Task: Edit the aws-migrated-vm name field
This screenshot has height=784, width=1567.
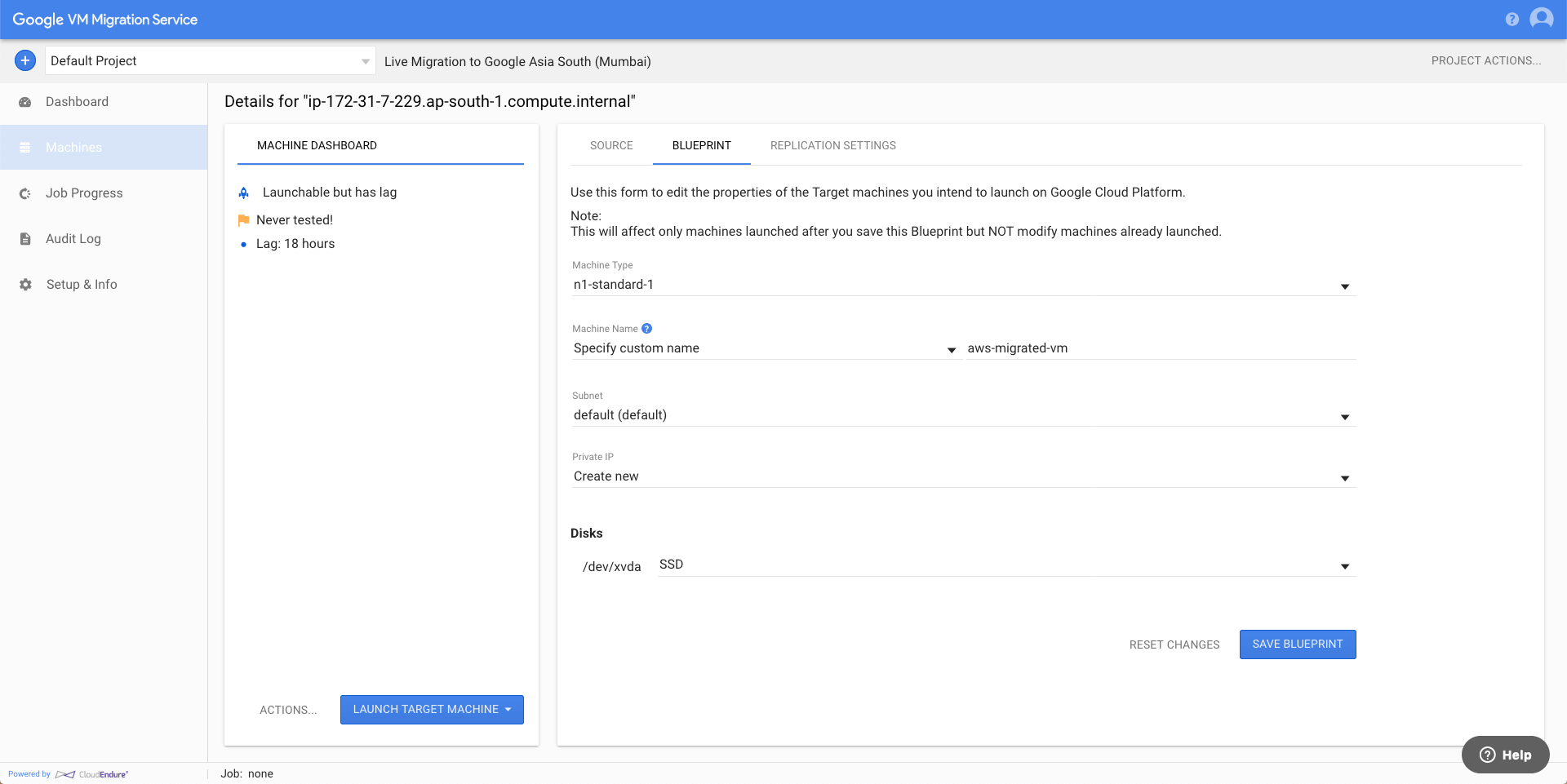Action: point(1161,348)
